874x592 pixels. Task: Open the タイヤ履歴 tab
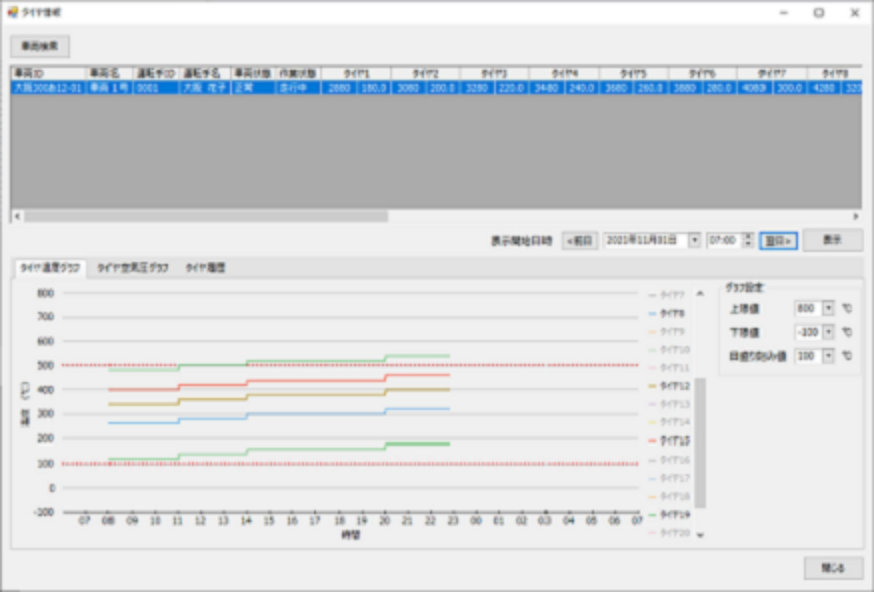pos(205,268)
